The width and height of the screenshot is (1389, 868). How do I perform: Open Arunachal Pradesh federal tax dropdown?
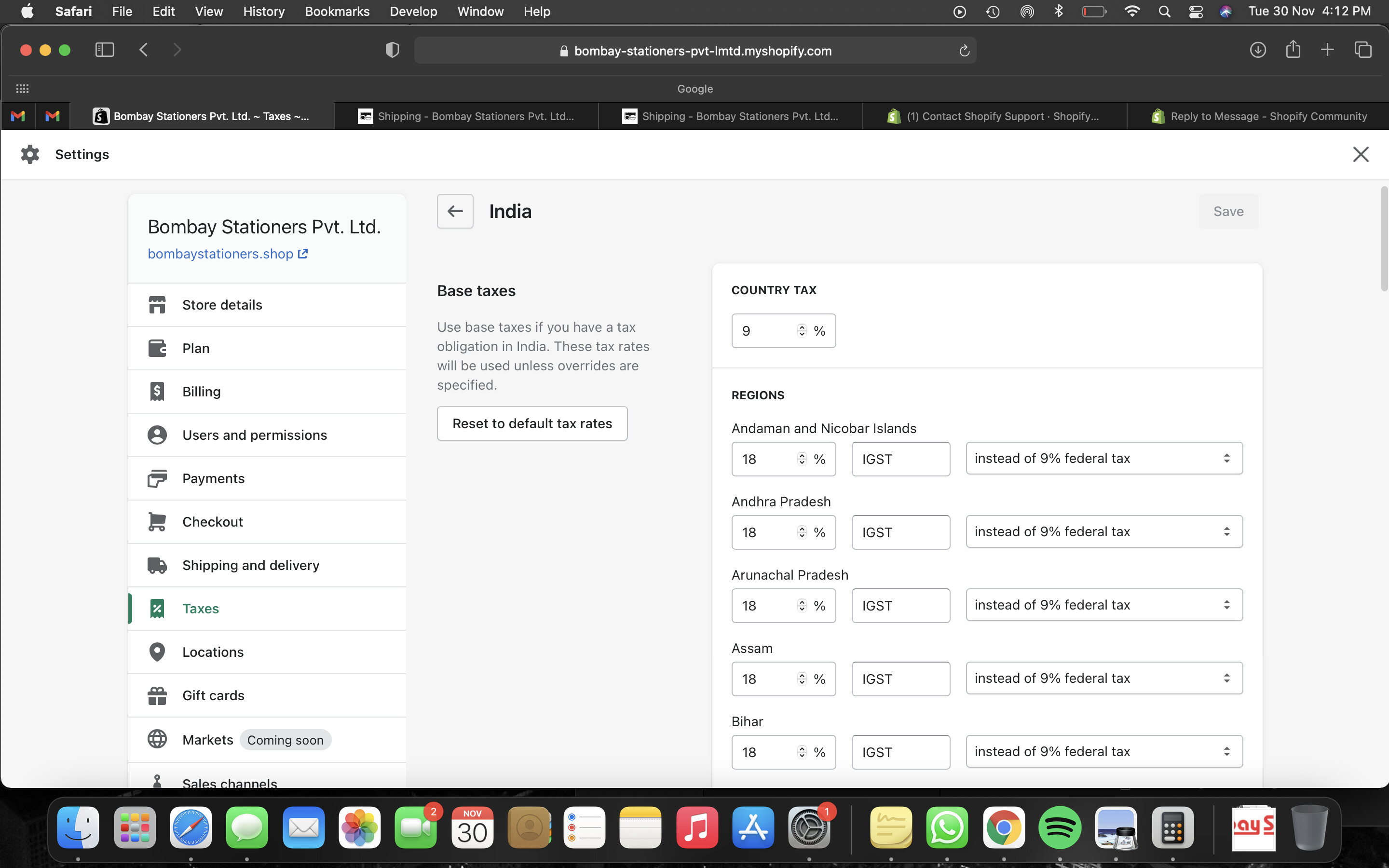pos(1104,605)
